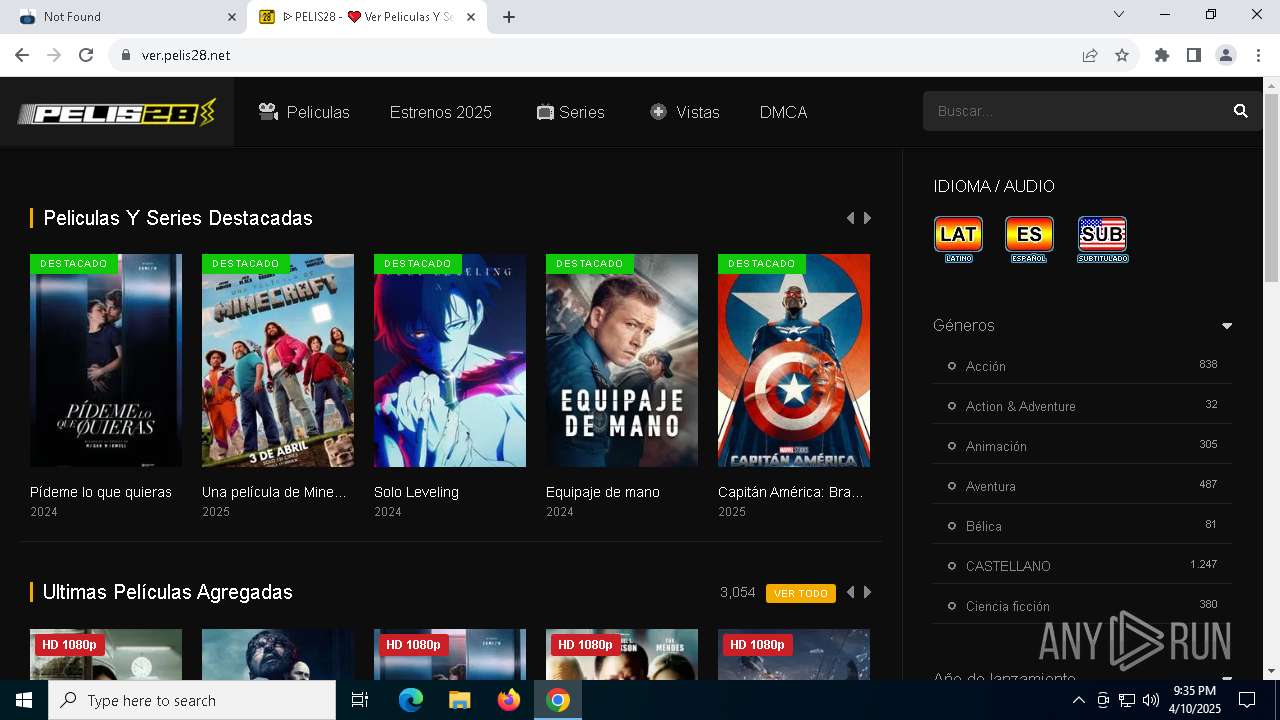1280x720 pixels.
Task: Open Solo Leveling title link
Action: coord(416,492)
